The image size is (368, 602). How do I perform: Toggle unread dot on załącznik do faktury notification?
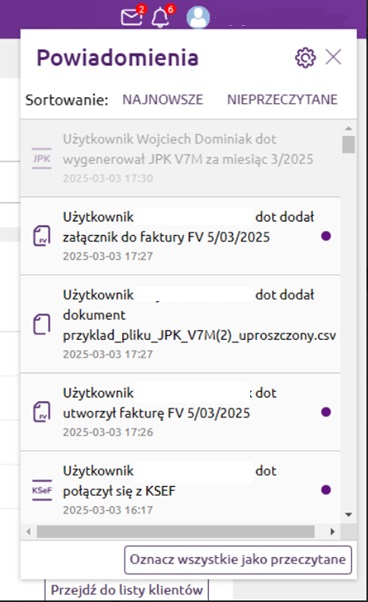326,236
